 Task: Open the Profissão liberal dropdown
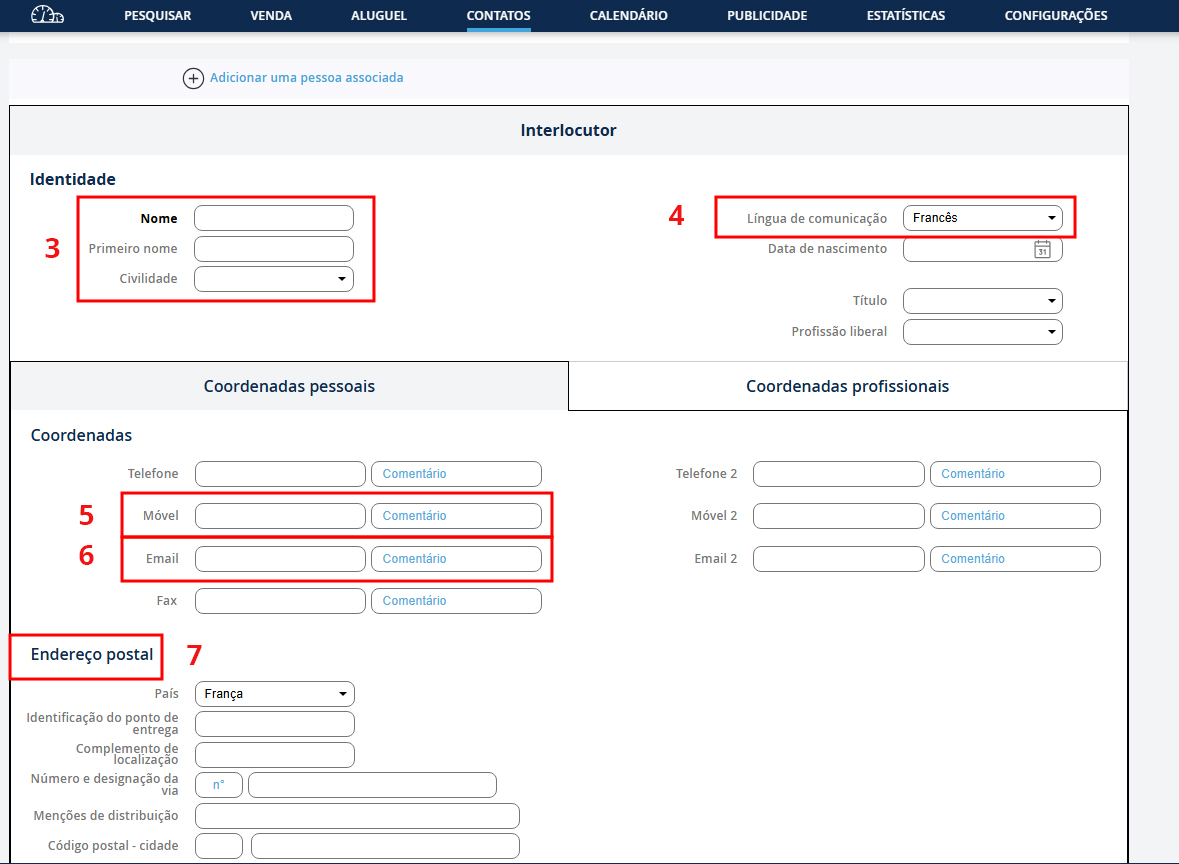(982, 332)
